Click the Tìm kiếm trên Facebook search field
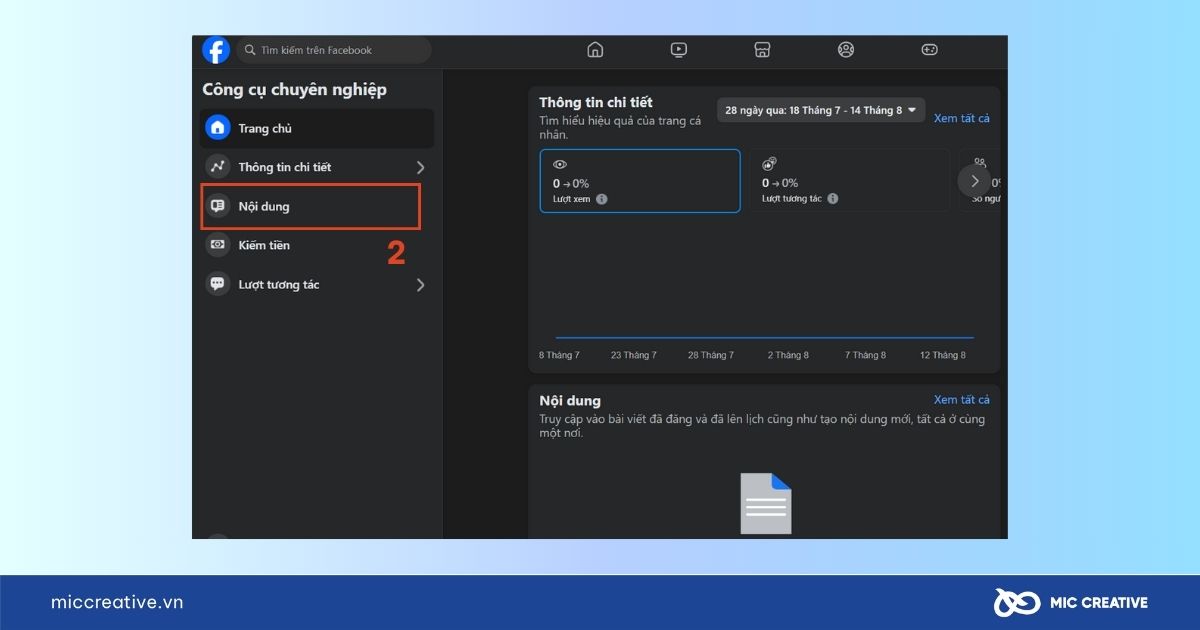This screenshot has width=1200, height=630. click(x=334, y=50)
